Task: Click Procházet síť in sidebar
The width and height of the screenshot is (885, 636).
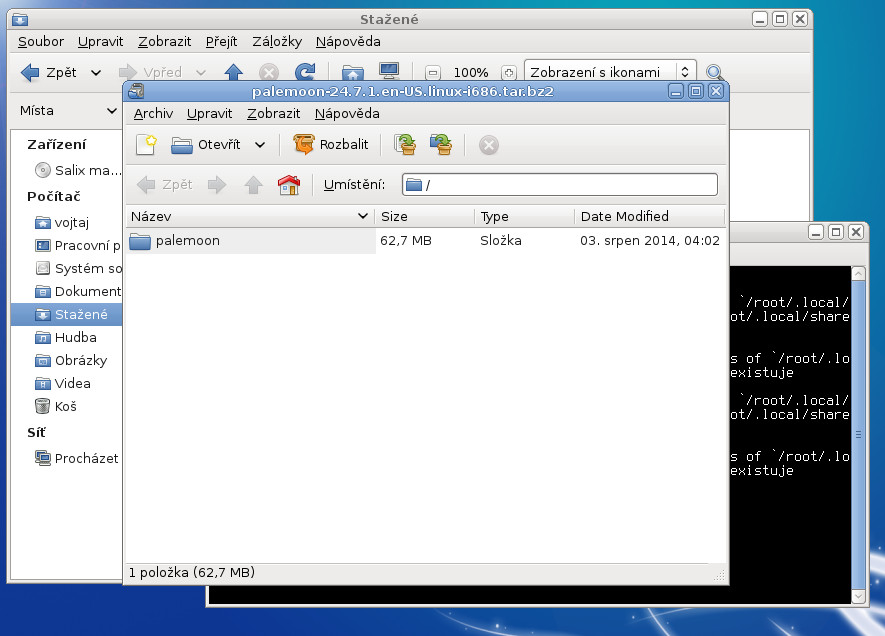Action: tap(77, 458)
